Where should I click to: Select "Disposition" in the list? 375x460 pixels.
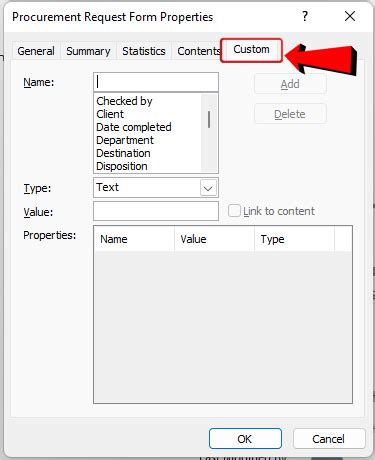(122, 166)
